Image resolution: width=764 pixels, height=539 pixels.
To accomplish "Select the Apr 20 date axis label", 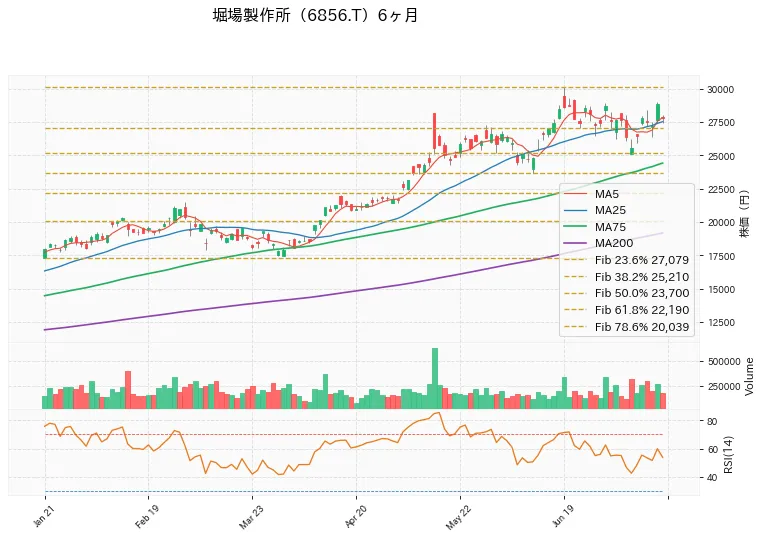I will [x=355, y=517].
